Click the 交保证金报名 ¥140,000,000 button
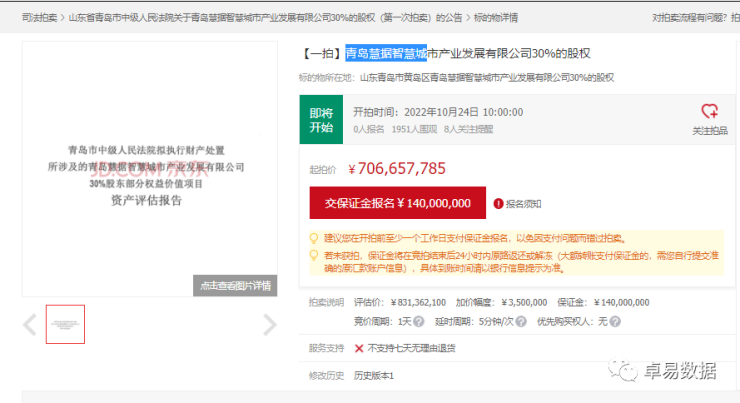This screenshot has height=403, width=740. (397, 203)
